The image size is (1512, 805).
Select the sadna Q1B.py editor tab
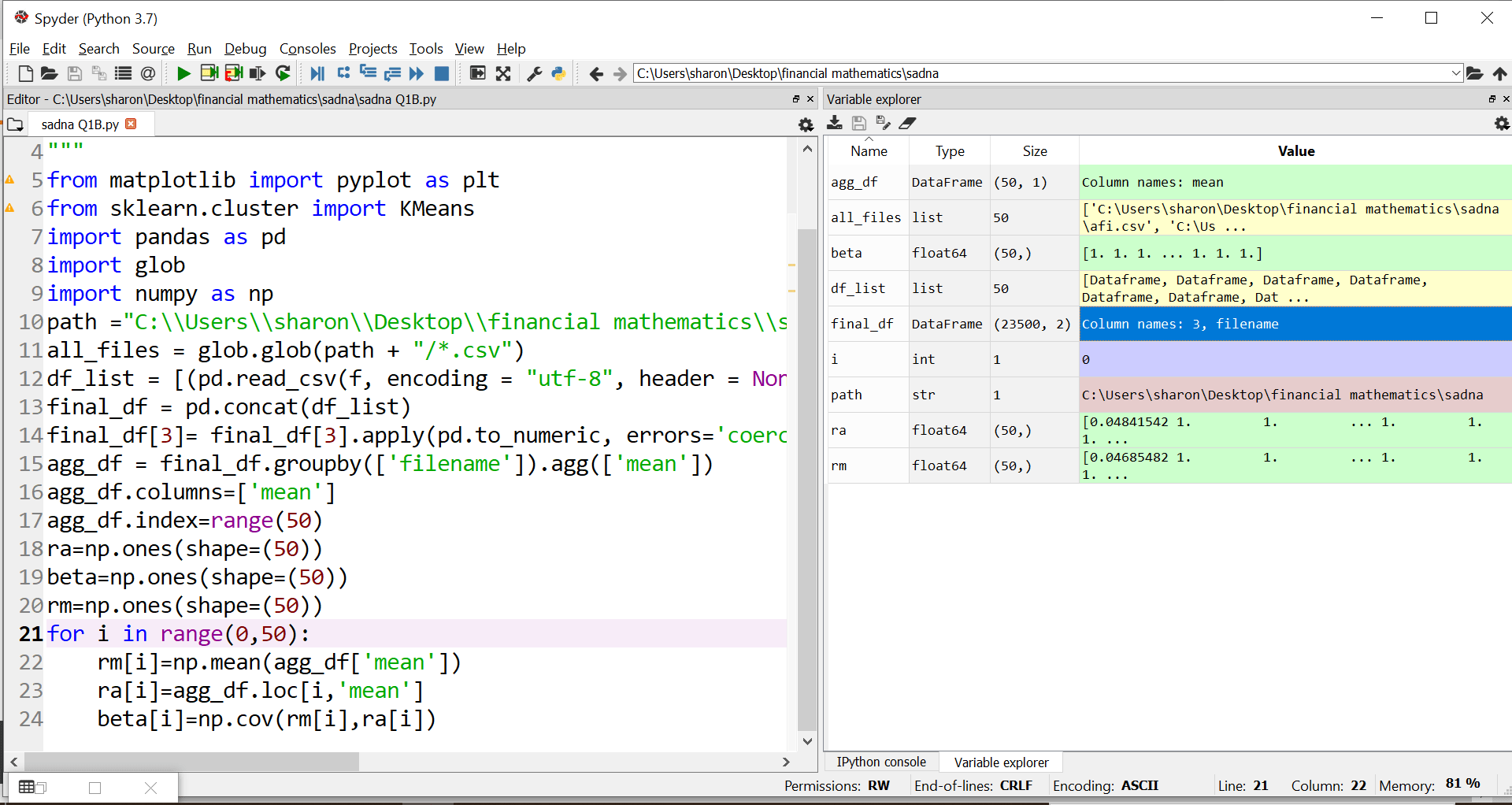(x=80, y=124)
